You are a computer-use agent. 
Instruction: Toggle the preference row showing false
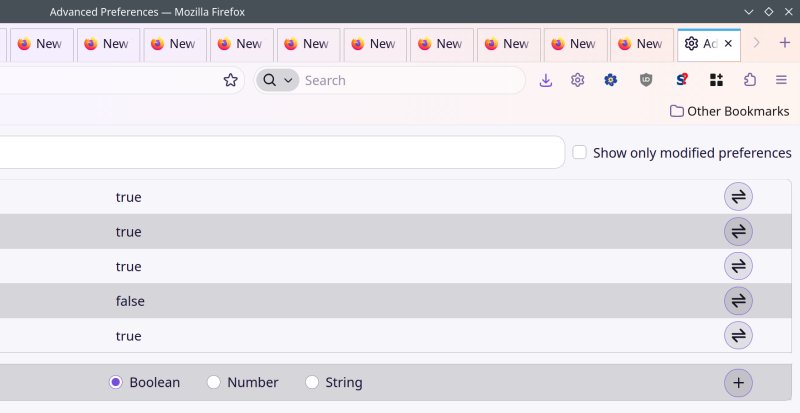(x=738, y=301)
